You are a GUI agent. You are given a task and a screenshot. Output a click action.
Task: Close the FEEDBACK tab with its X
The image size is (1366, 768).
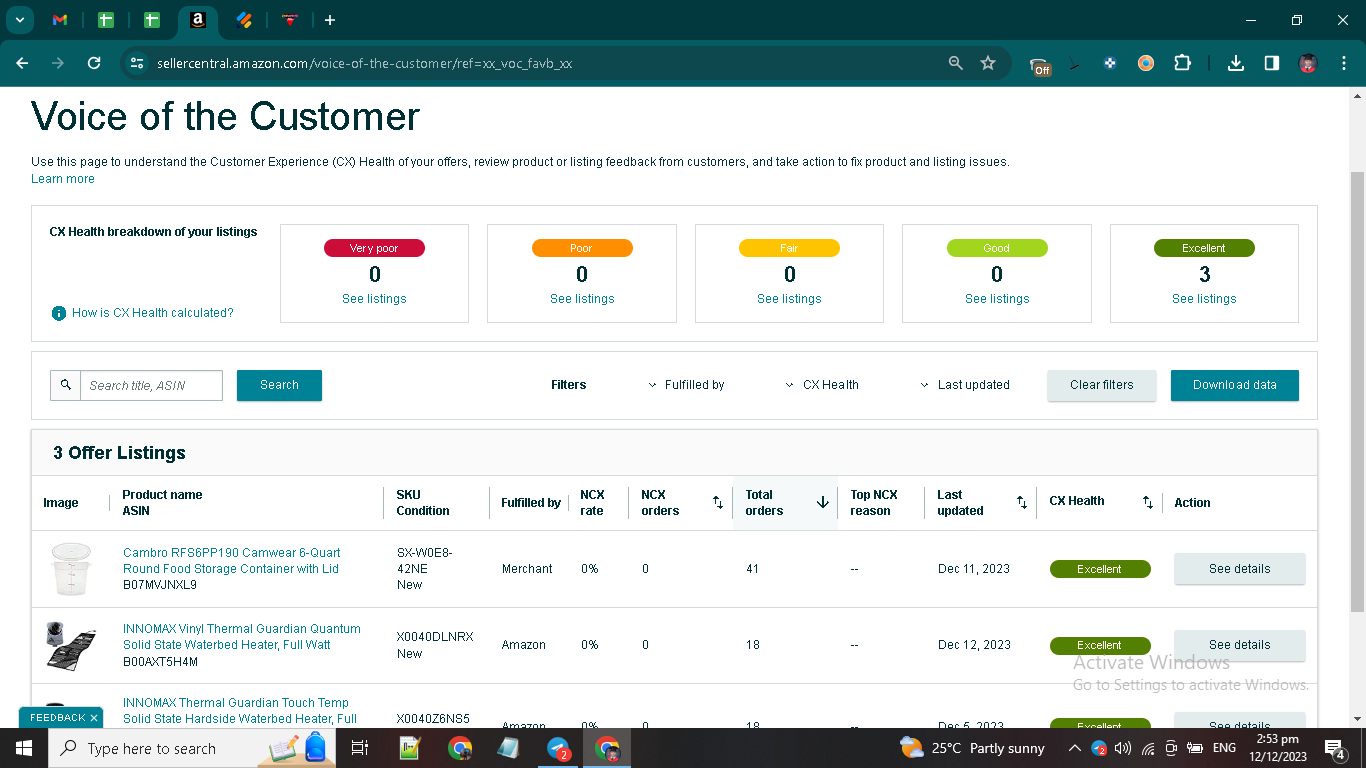click(x=94, y=718)
